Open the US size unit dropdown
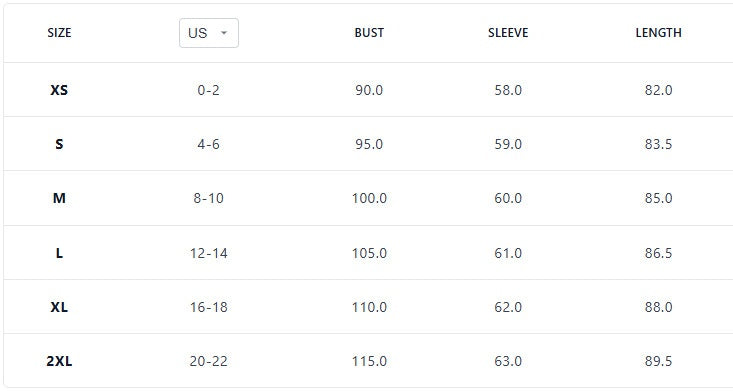The image size is (733, 391). 208,33
